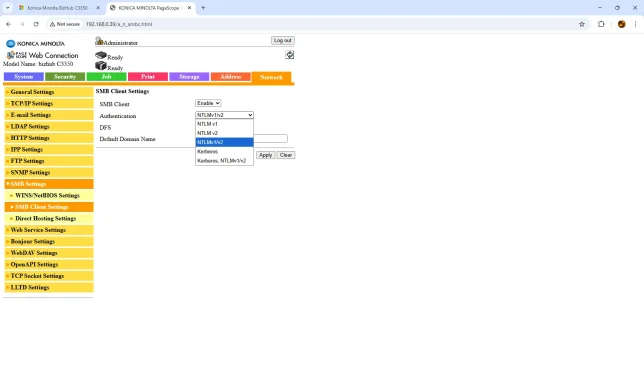The height and width of the screenshot is (384, 644).
Task: Open TCP Socket Settings
Action: tap(49, 276)
